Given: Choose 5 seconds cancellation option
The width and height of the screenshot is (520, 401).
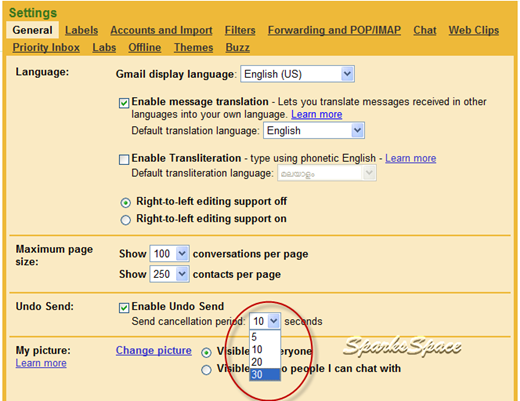Looking at the screenshot, I should point(265,337).
